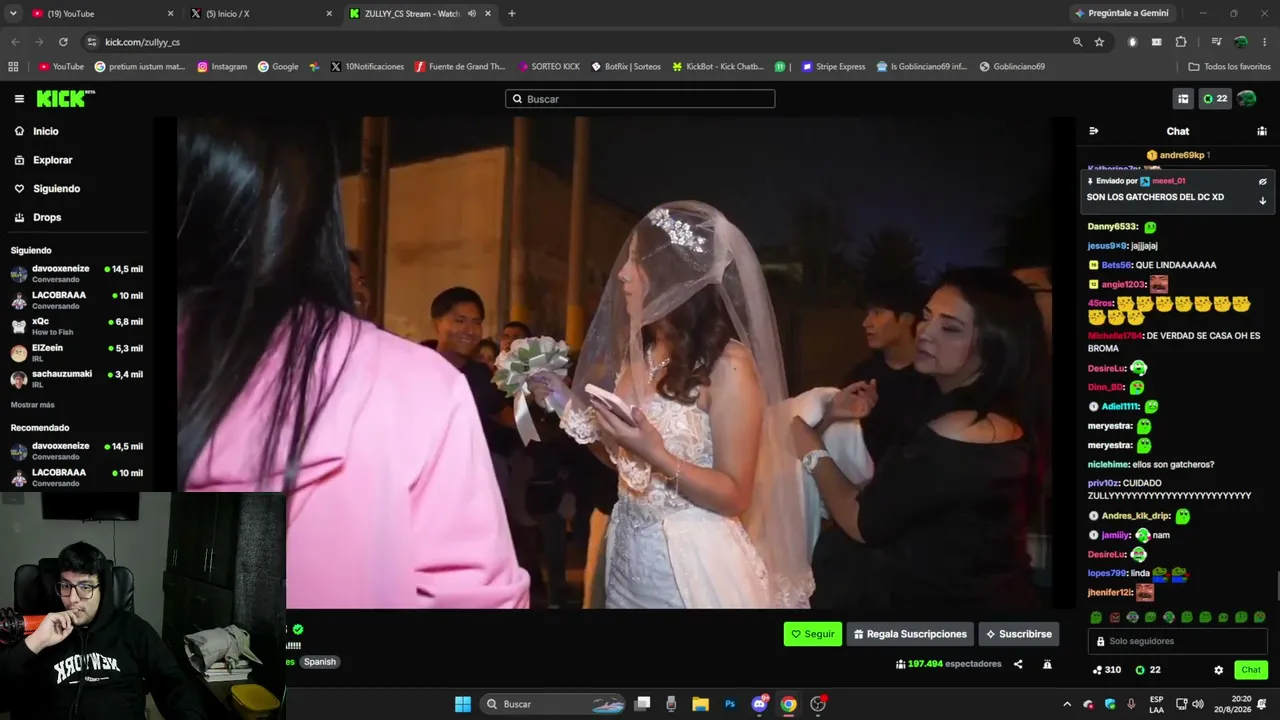Click the Windows taskbar search box
This screenshot has height=720, width=1280.
[554, 704]
